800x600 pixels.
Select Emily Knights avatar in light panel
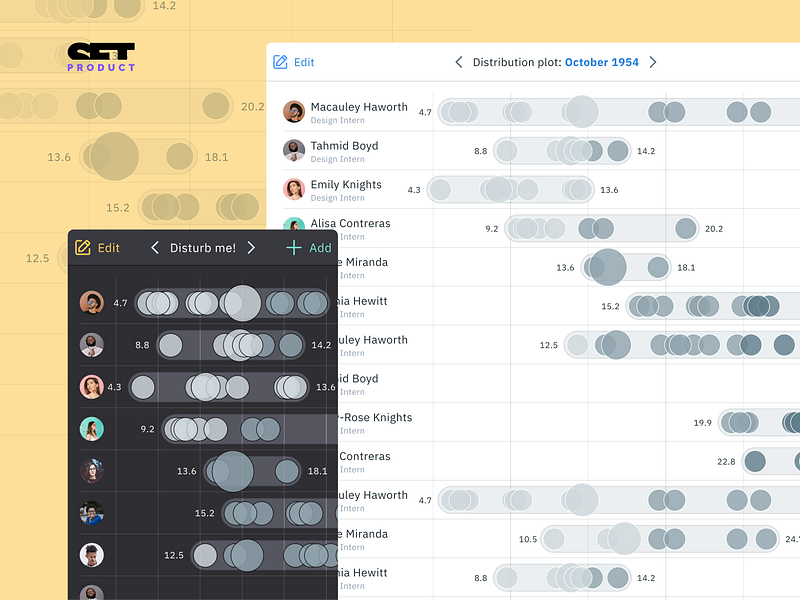(x=294, y=189)
